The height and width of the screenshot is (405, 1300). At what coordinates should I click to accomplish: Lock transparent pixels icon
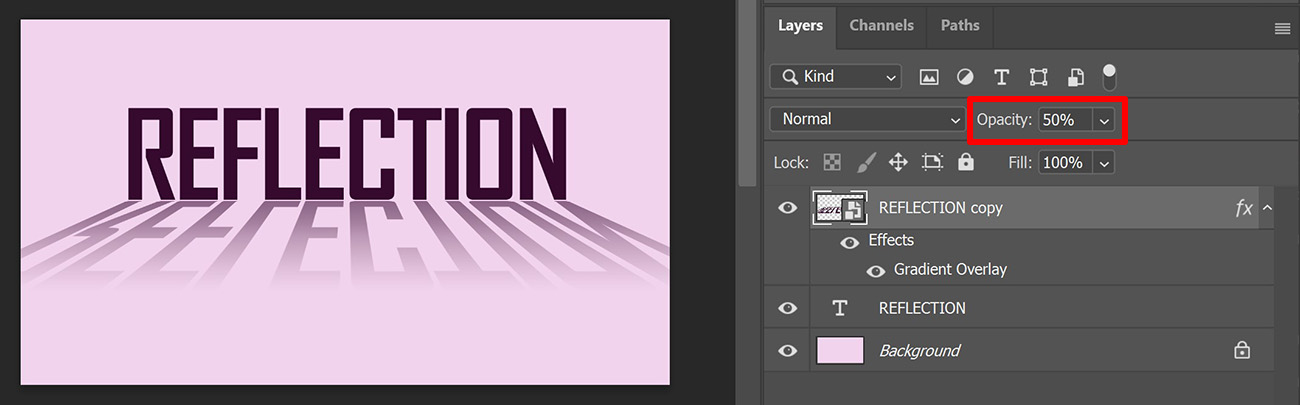[x=832, y=162]
